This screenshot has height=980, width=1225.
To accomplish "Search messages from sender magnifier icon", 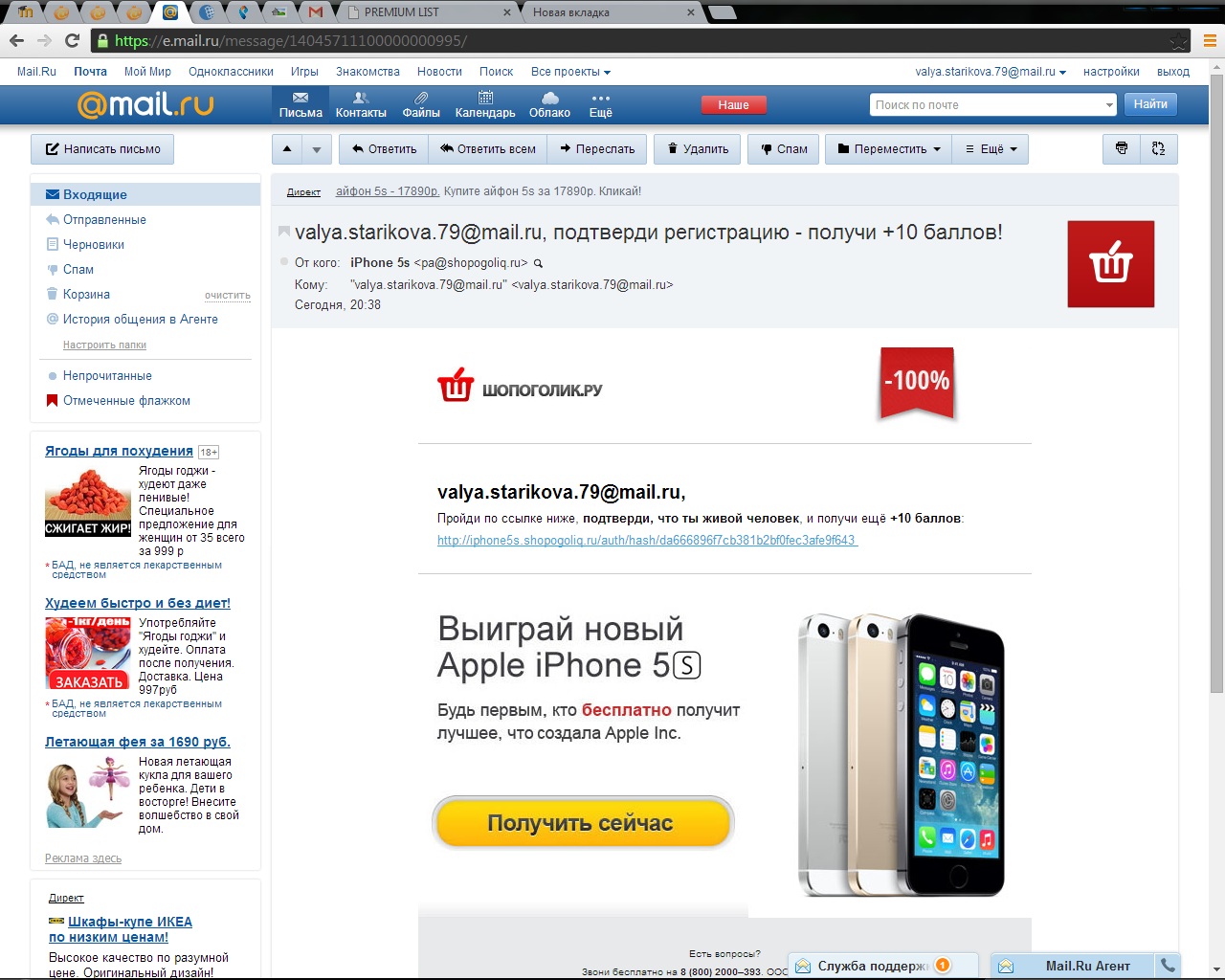I will click(538, 263).
